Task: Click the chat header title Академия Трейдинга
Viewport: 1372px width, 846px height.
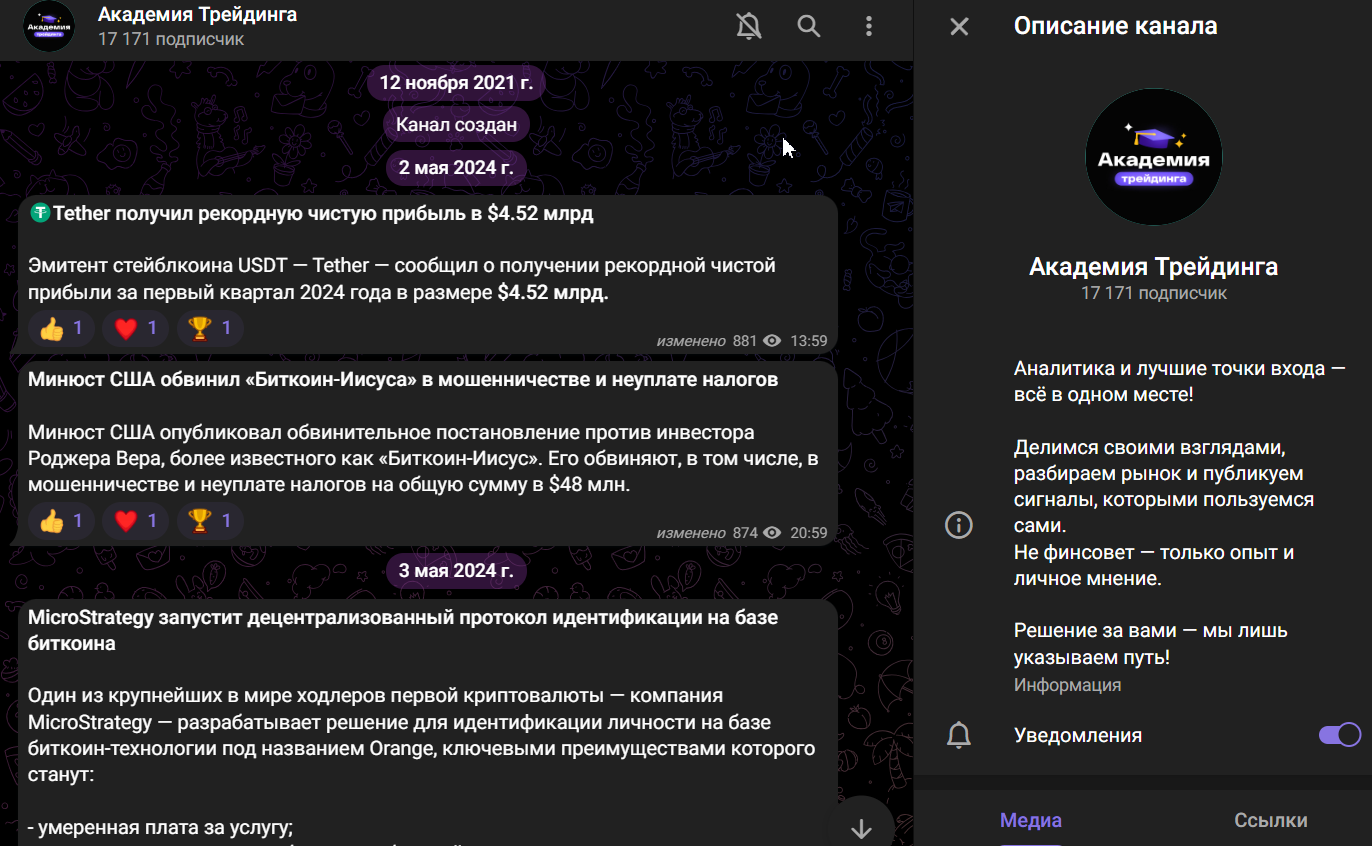Action: (x=197, y=15)
